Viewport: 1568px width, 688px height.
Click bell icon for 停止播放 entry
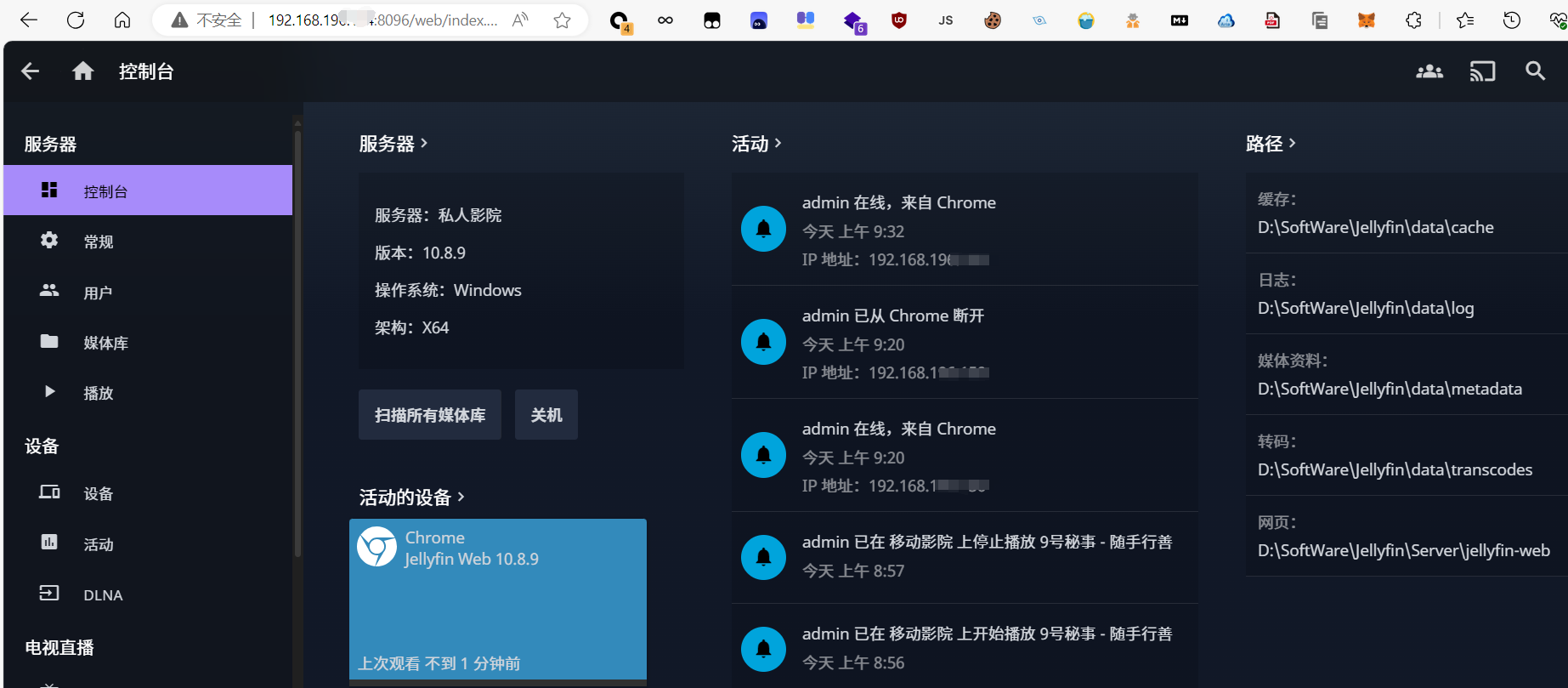(763, 557)
